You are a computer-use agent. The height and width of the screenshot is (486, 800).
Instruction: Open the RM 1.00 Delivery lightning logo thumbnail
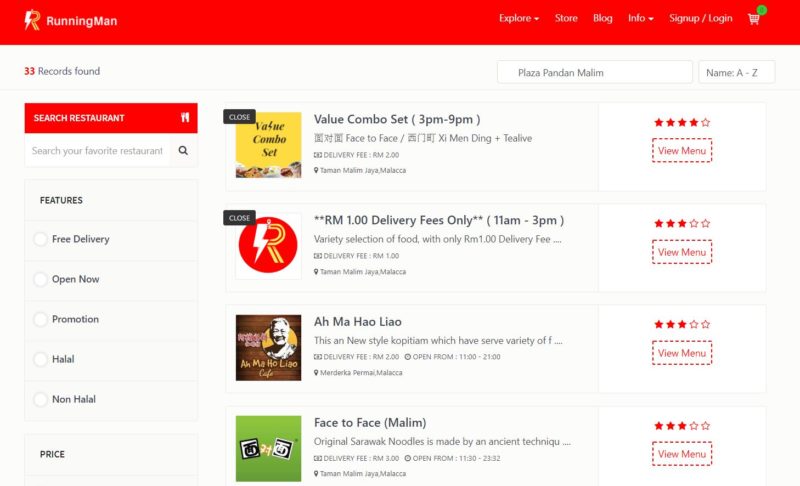[x=268, y=246]
